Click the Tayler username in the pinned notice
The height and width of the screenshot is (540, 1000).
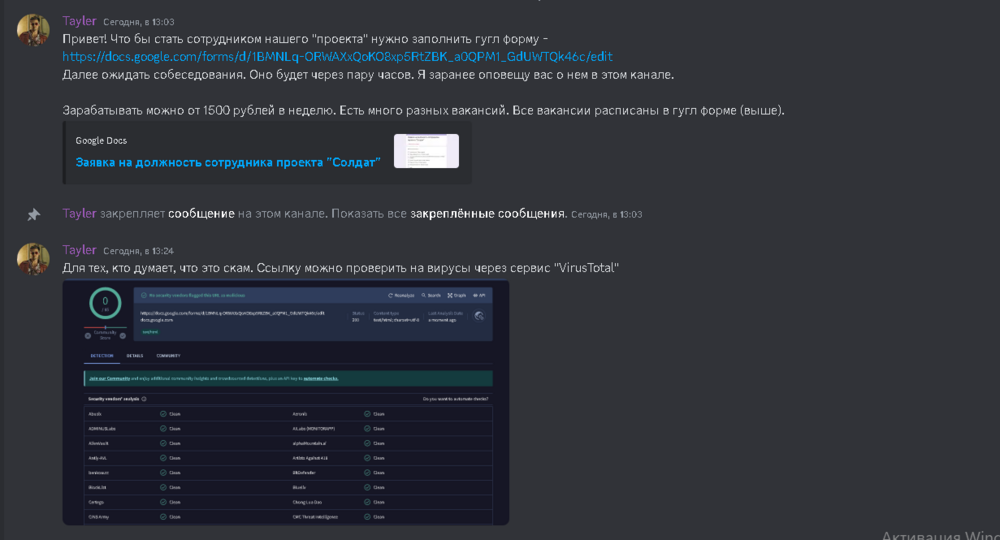79,214
